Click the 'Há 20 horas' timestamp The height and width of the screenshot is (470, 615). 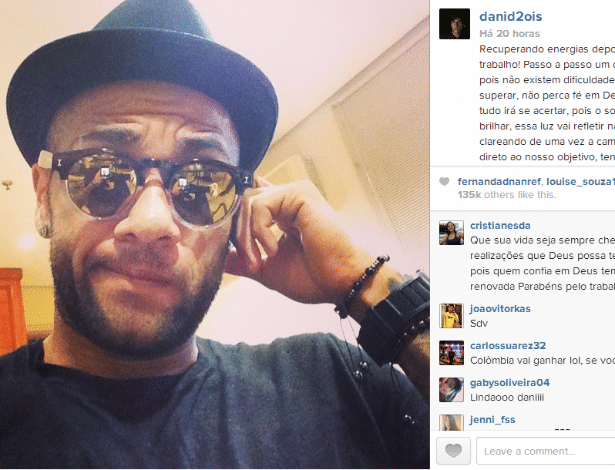(509, 34)
